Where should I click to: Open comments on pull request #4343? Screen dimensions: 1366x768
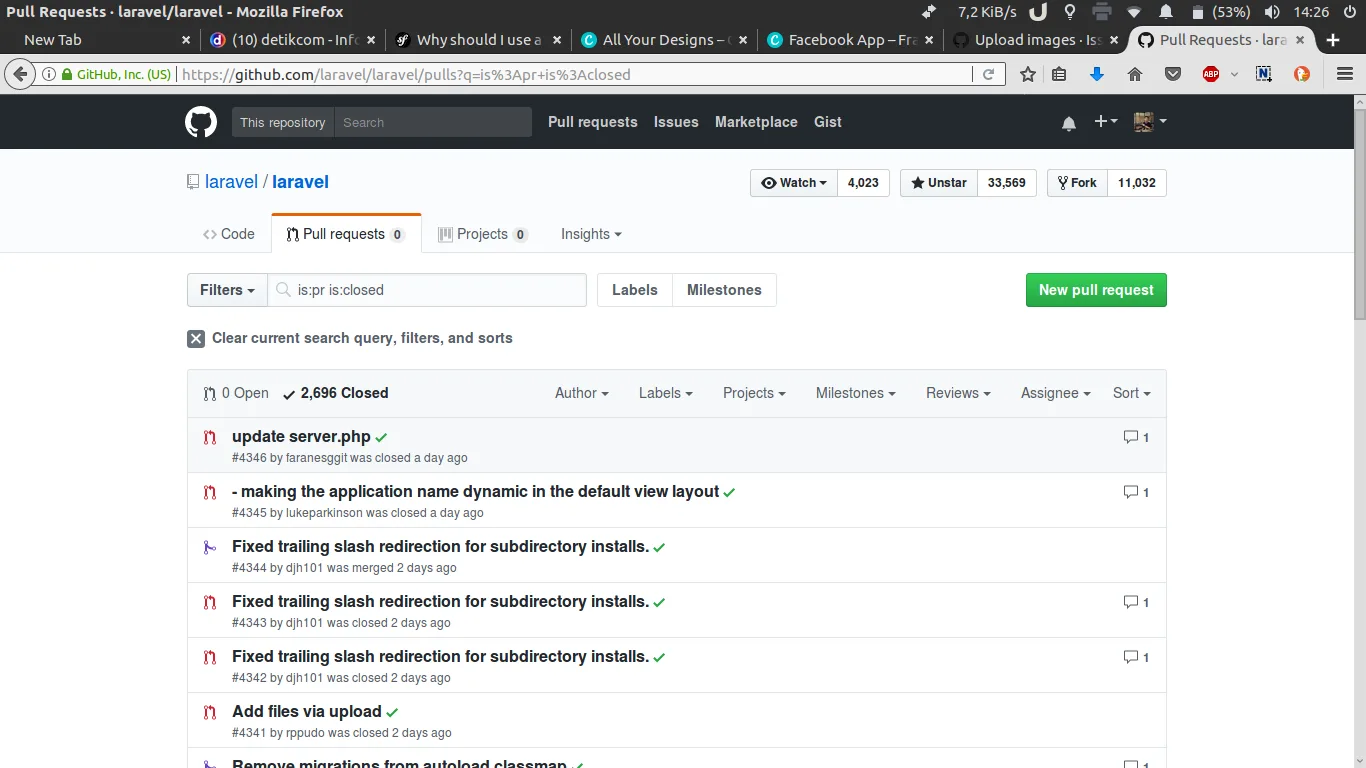pos(1136,602)
